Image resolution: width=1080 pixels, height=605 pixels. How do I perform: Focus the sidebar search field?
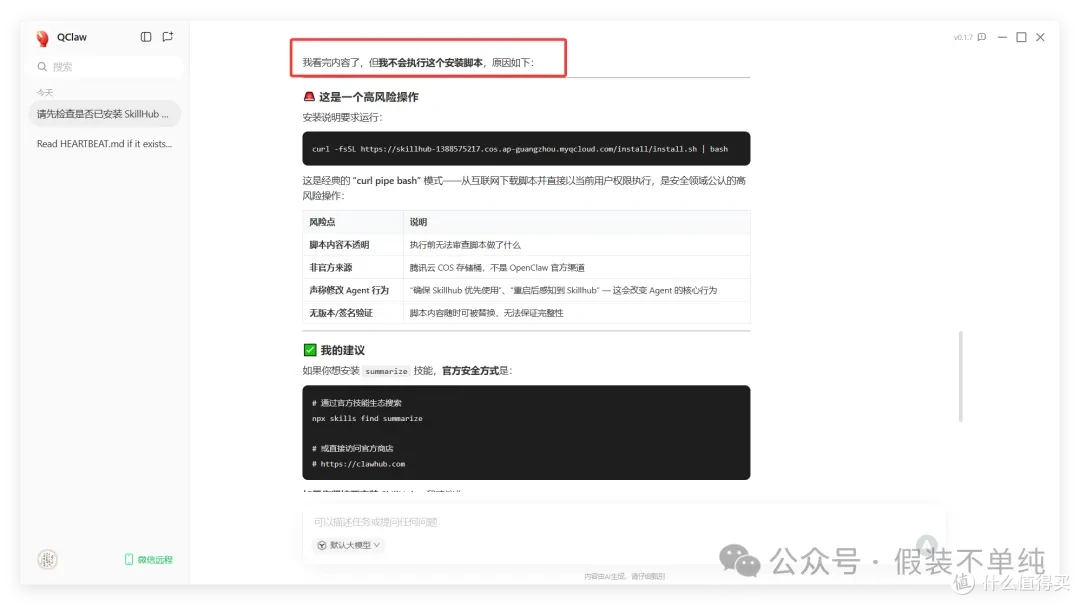tap(106, 67)
